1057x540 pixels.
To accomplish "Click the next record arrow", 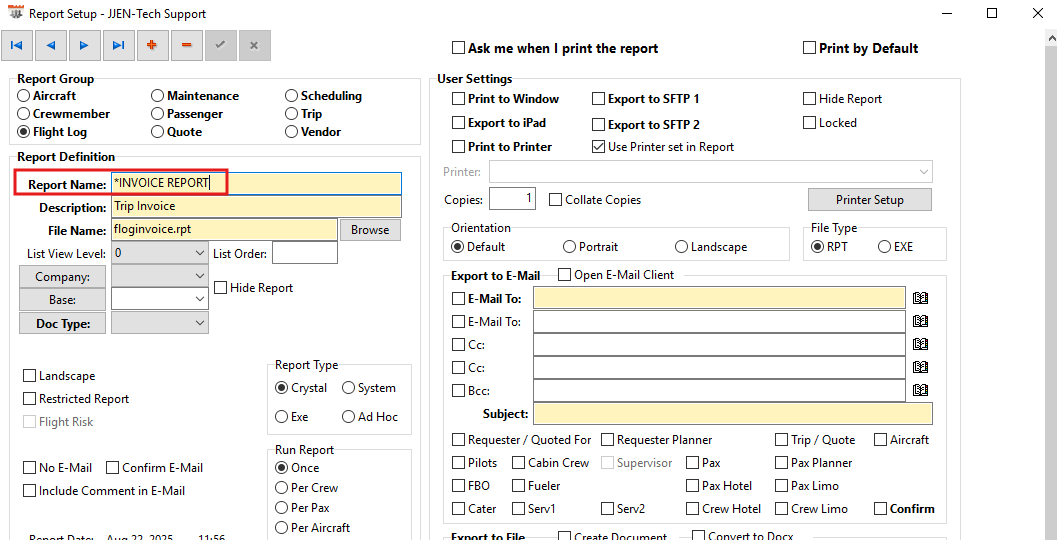I will [85, 45].
